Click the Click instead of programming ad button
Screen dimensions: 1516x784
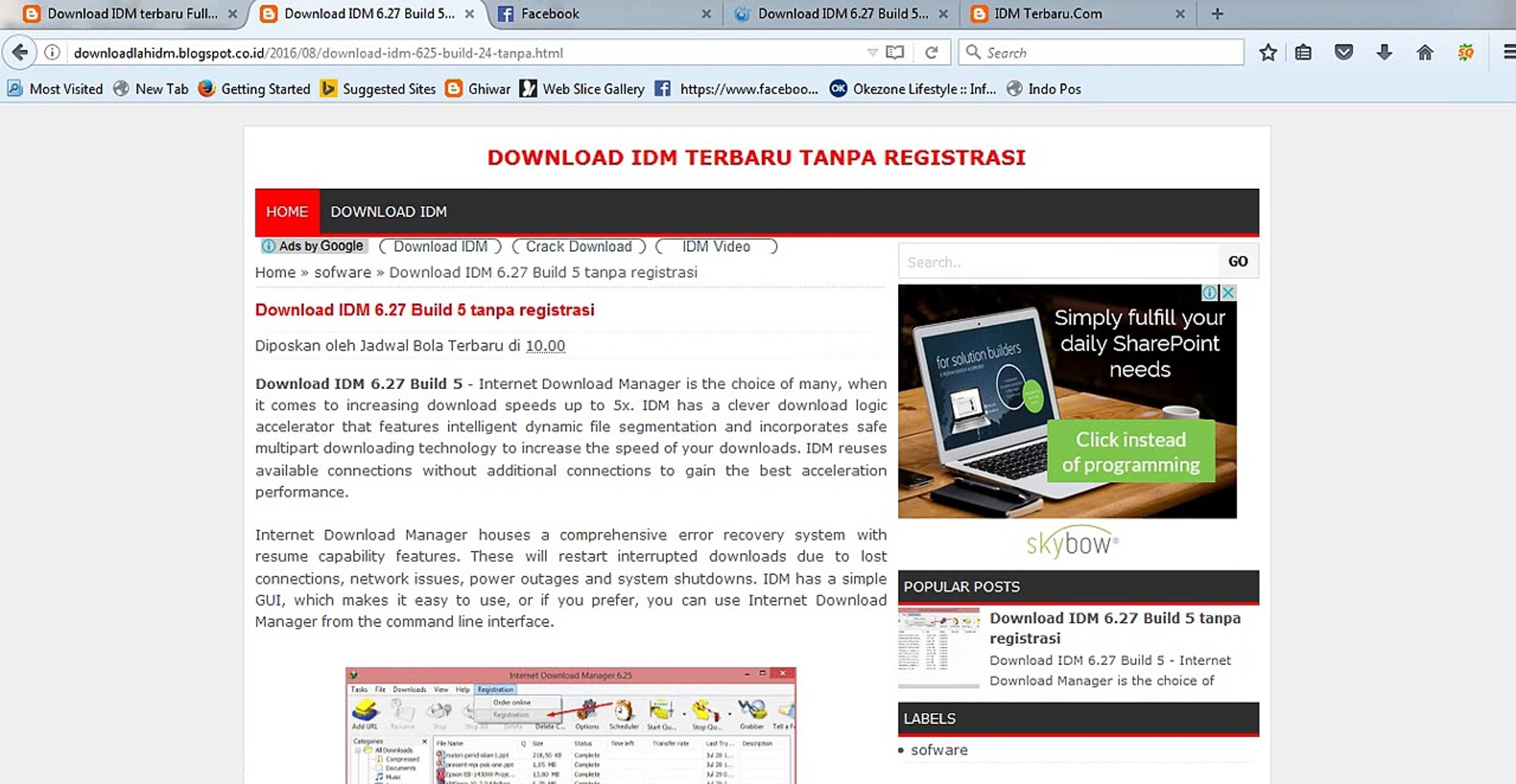point(1130,452)
